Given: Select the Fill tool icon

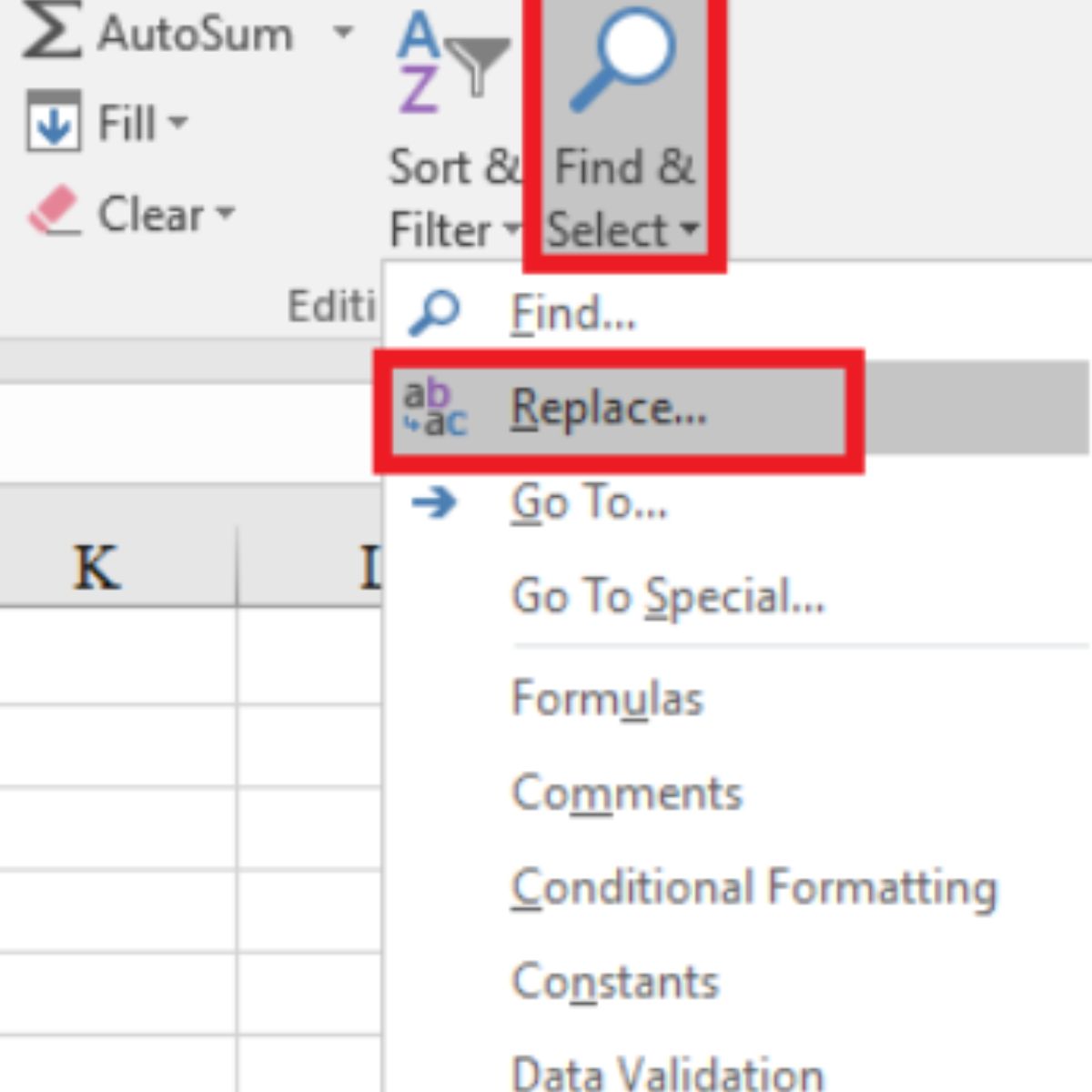Looking at the screenshot, I should pyautogui.click(x=55, y=123).
